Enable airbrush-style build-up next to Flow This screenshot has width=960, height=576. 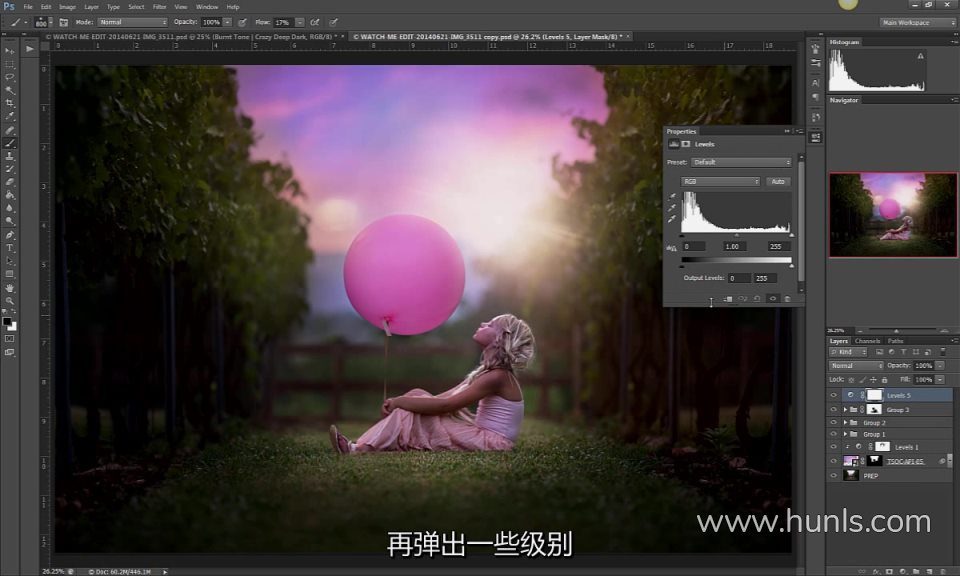pos(315,22)
